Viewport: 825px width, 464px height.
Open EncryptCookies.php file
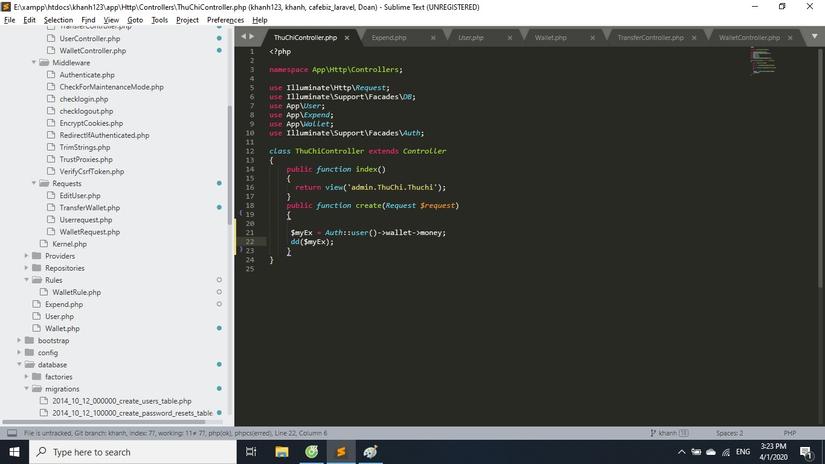pyautogui.click(x=91, y=123)
